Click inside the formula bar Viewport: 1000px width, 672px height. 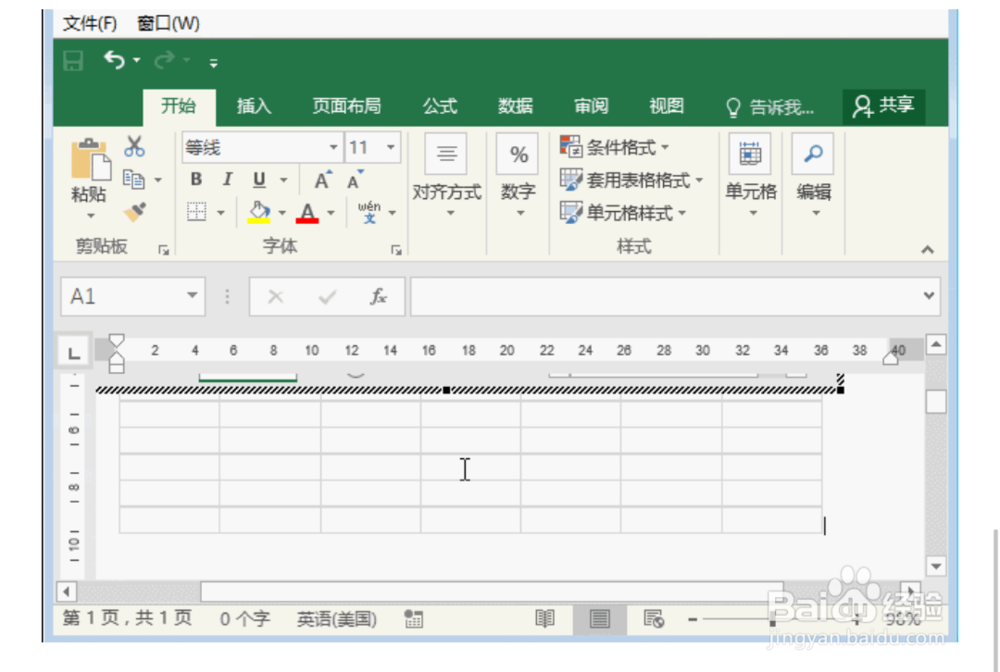663,296
